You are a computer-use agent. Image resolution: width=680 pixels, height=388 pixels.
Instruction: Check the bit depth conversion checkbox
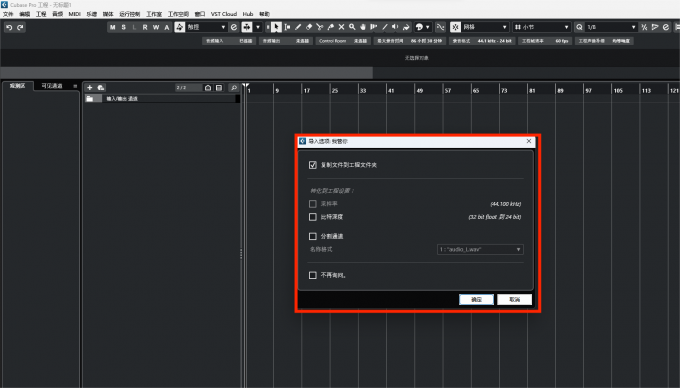pos(313,217)
